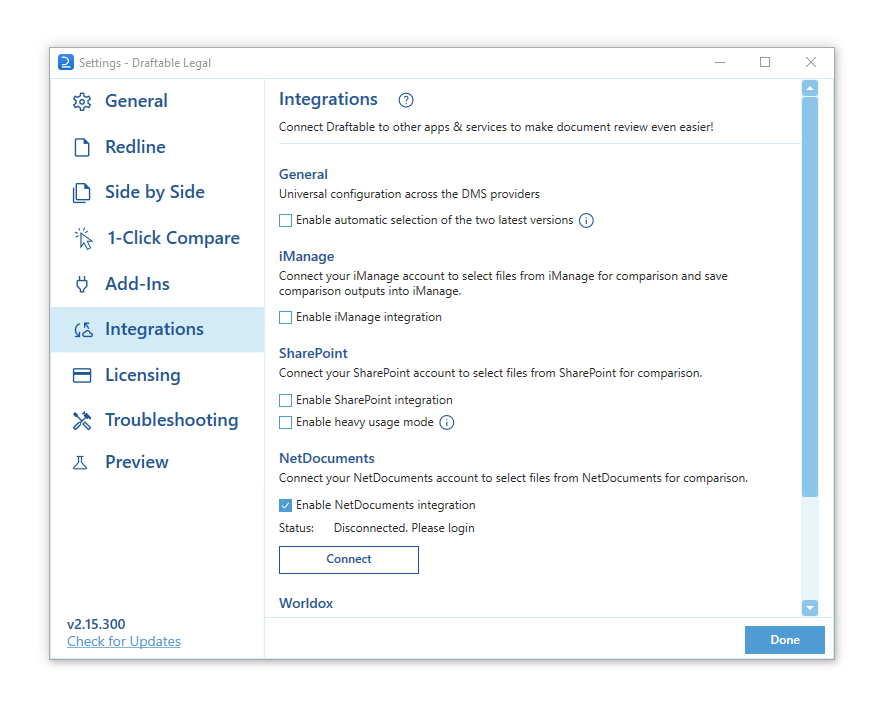Click the v2.15.300 version text
The height and width of the screenshot is (703, 877).
coord(96,624)
